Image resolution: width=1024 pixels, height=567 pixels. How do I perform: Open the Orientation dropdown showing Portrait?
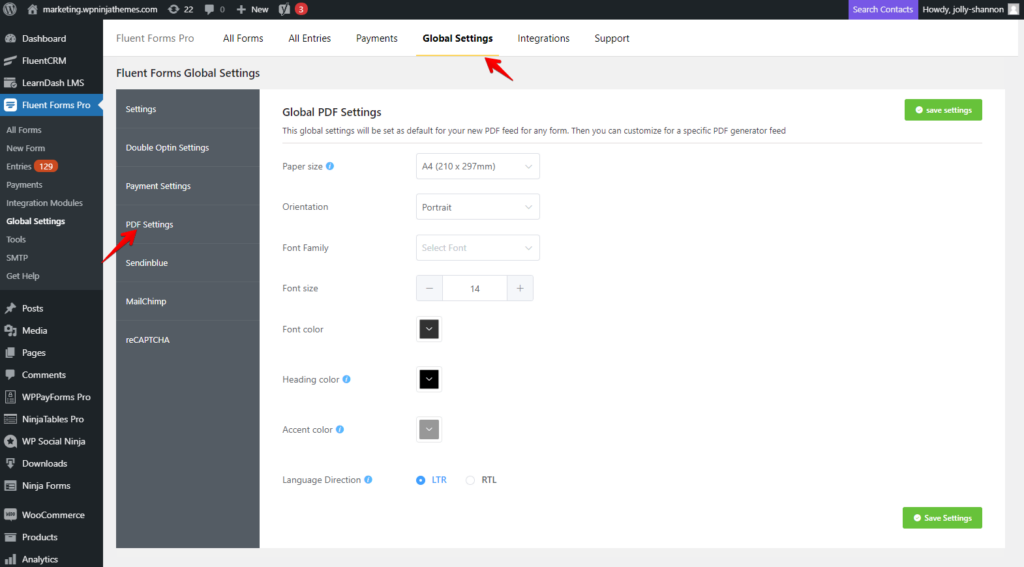477,207
